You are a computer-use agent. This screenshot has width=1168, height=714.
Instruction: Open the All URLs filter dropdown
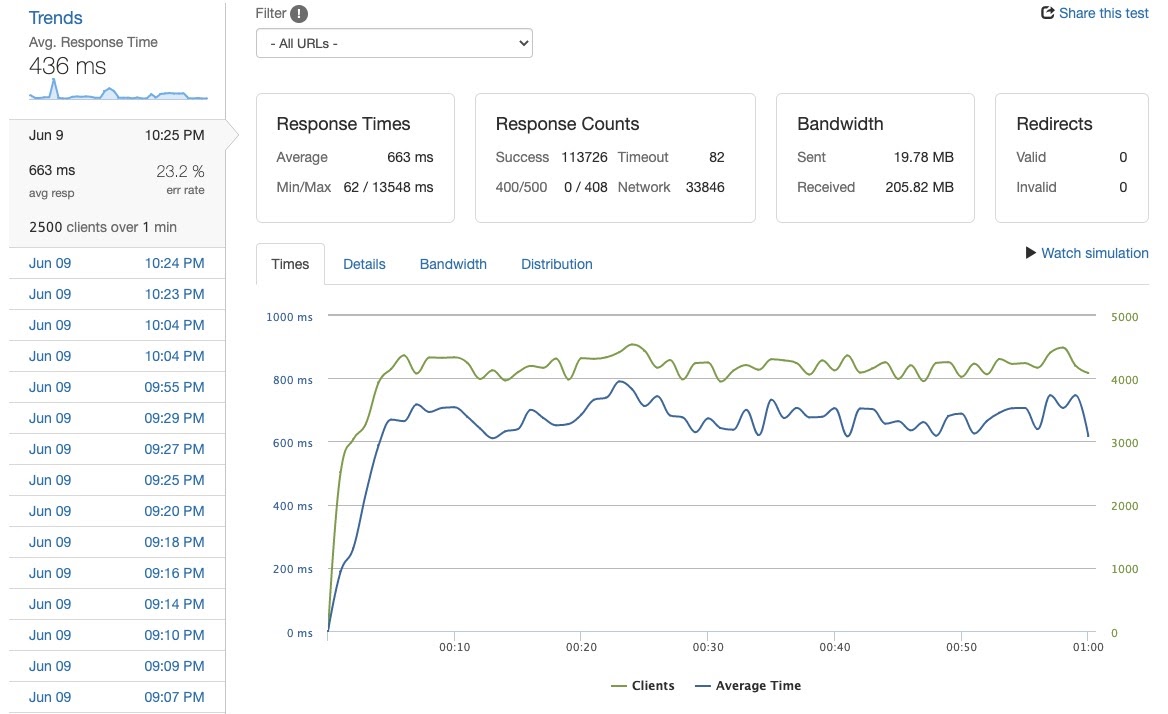(x=394, y=43)
